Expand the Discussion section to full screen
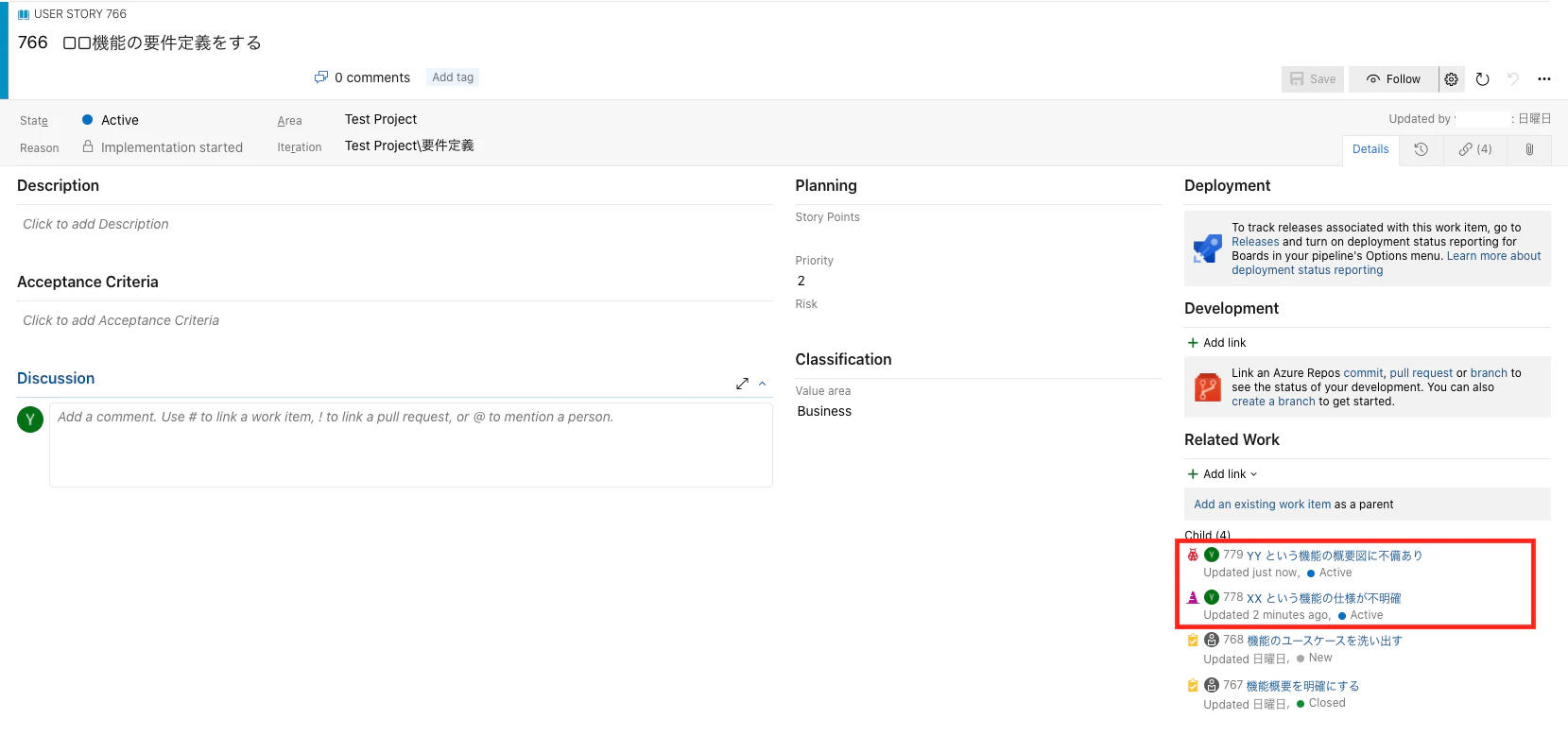 tap(742, 384)
